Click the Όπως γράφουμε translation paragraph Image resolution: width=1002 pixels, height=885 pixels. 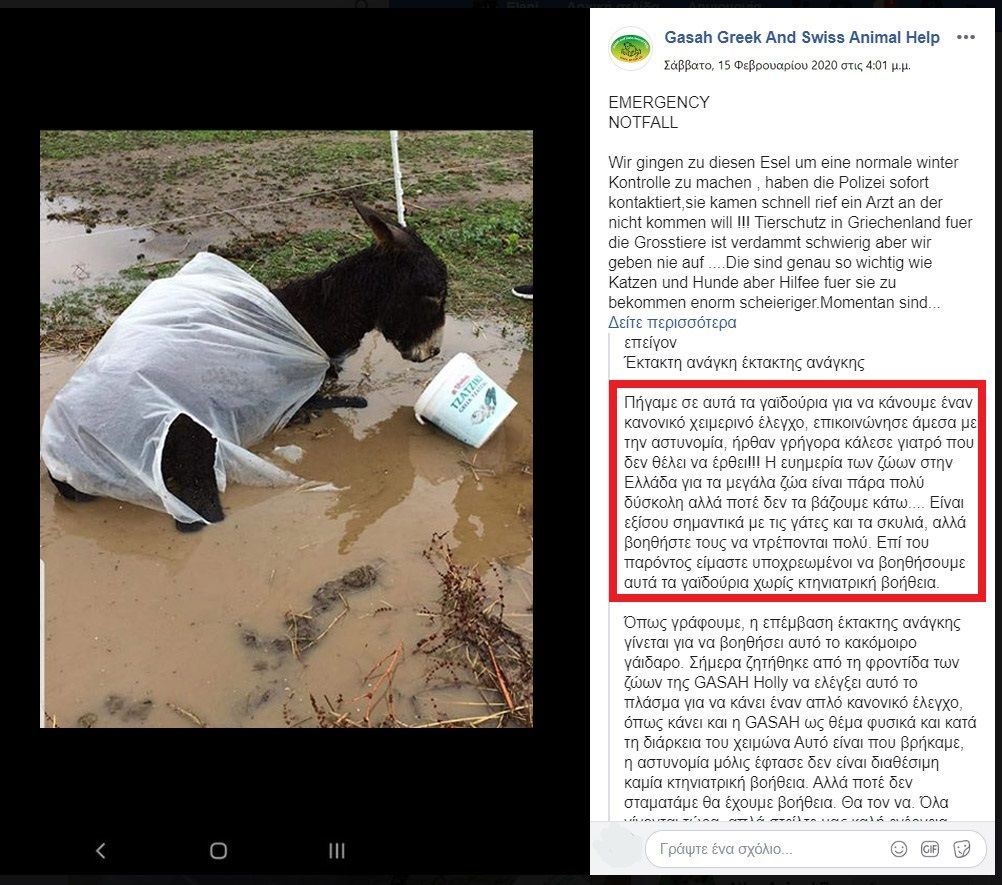800,712
